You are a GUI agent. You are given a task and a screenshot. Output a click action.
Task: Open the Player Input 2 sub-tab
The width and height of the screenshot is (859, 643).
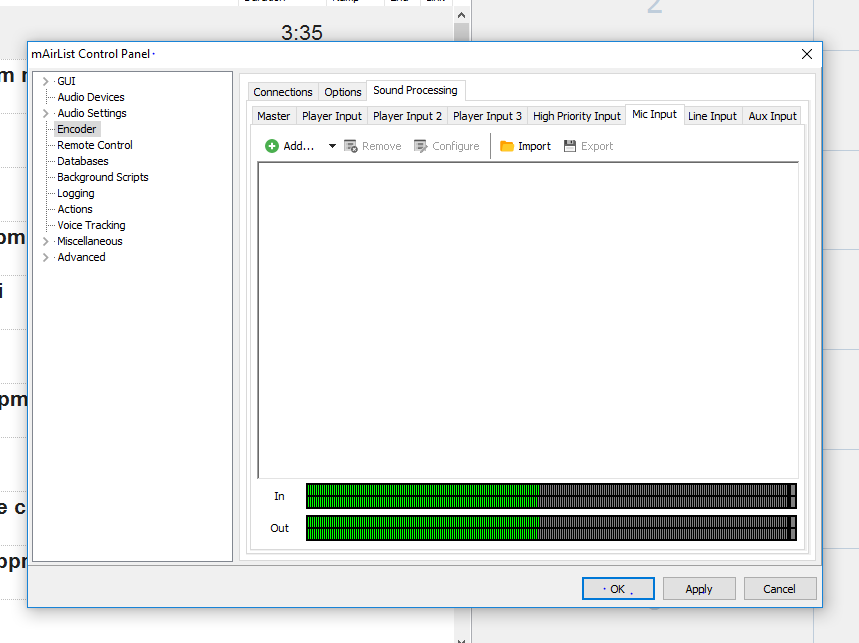[x=407, y=116]
